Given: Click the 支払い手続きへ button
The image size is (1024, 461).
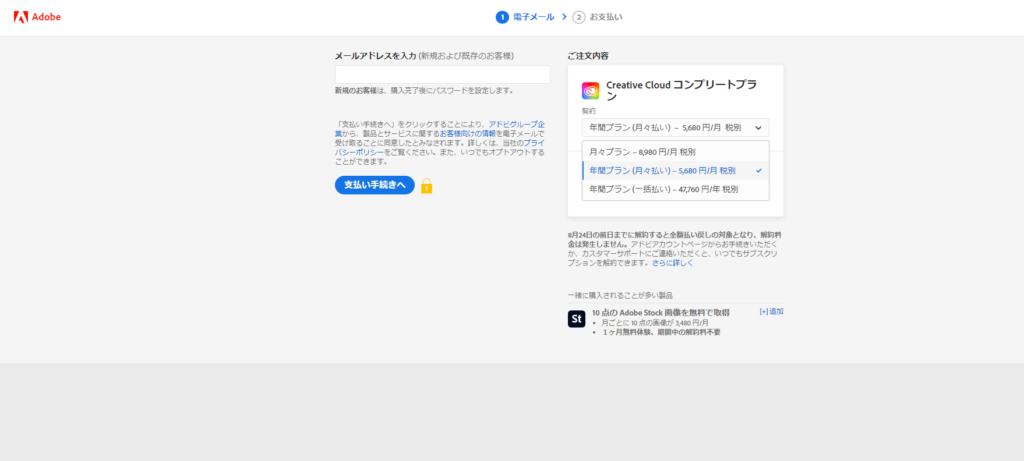Looking at the screenshot, I should (x=375, y=185).
